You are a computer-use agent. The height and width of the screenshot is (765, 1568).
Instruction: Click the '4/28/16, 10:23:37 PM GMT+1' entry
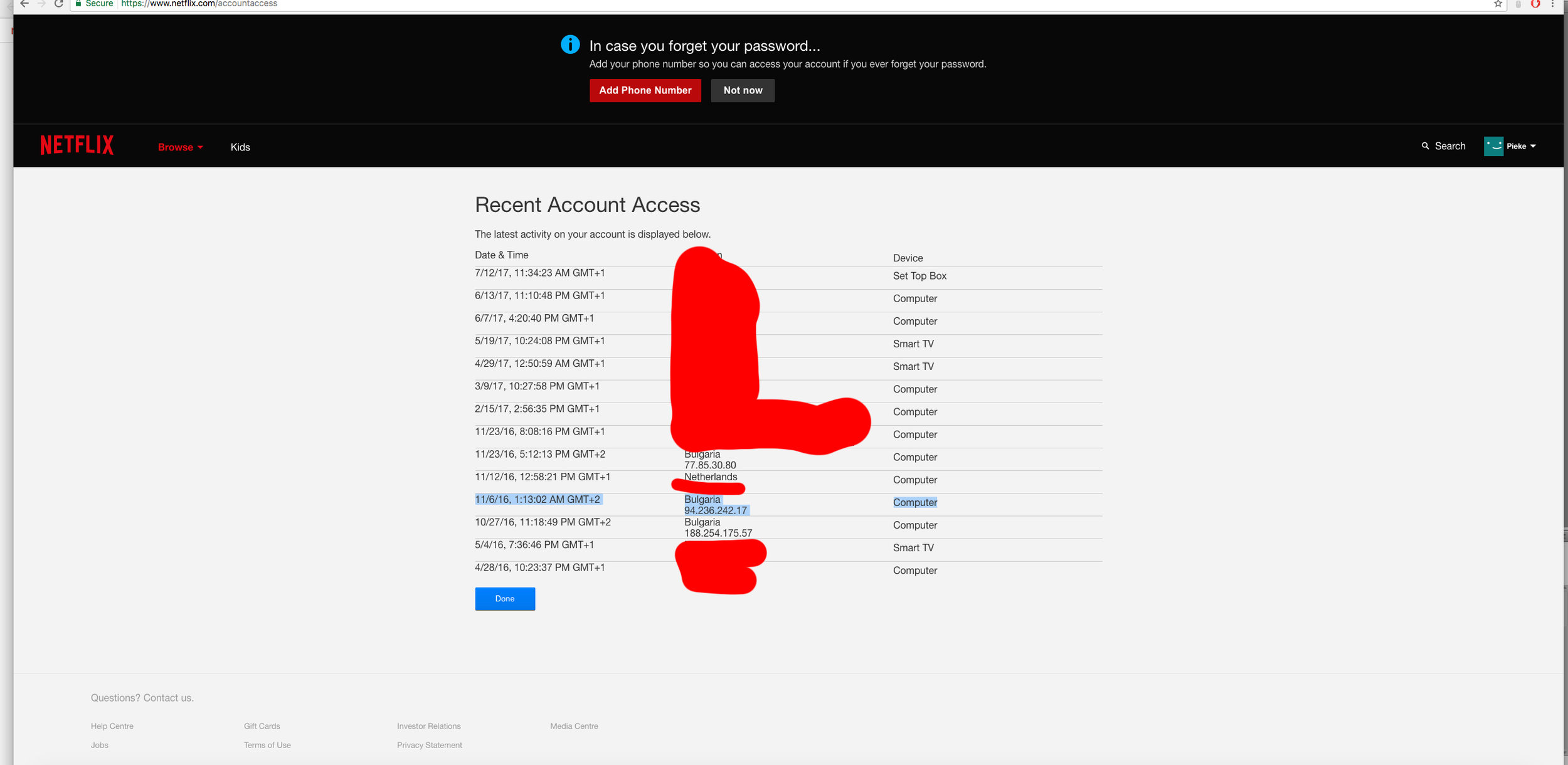[x=540, y=567]
